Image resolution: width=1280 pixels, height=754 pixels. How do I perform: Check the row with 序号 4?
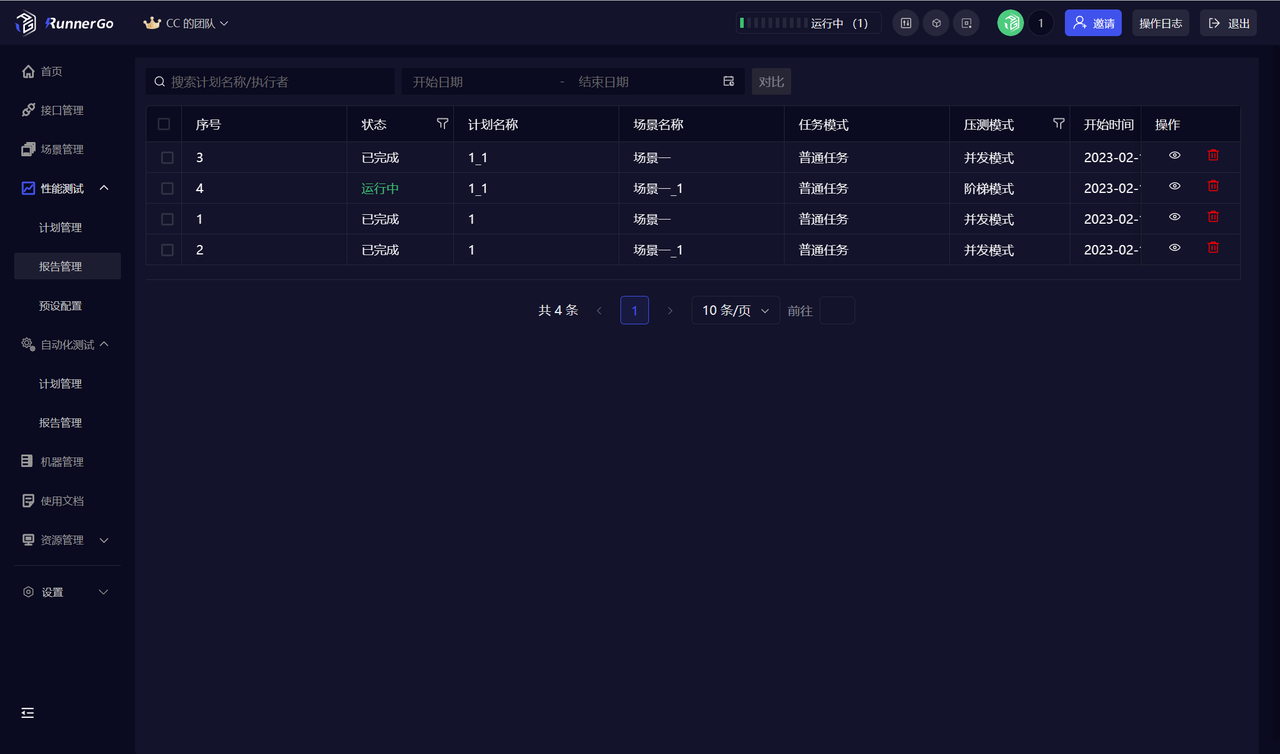coord(167,188)
